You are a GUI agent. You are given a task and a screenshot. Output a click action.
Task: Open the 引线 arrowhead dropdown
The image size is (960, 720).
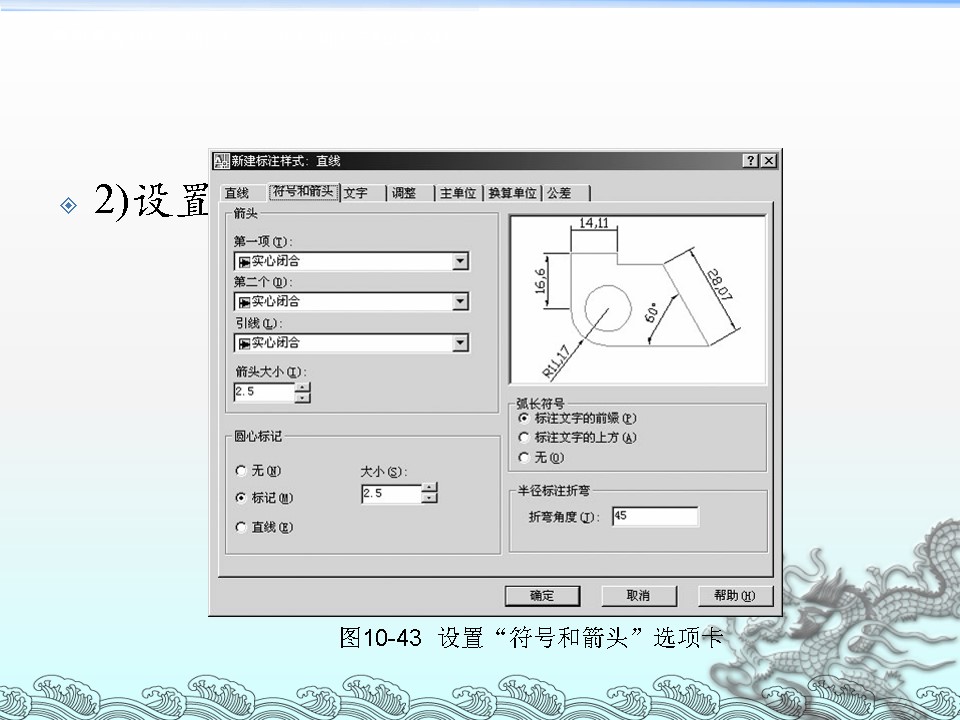click(460, 343)
